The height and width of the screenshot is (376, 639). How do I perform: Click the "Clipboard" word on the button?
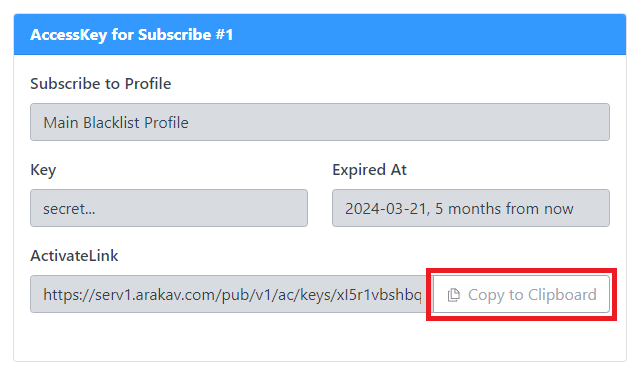[x=562, y=295]
